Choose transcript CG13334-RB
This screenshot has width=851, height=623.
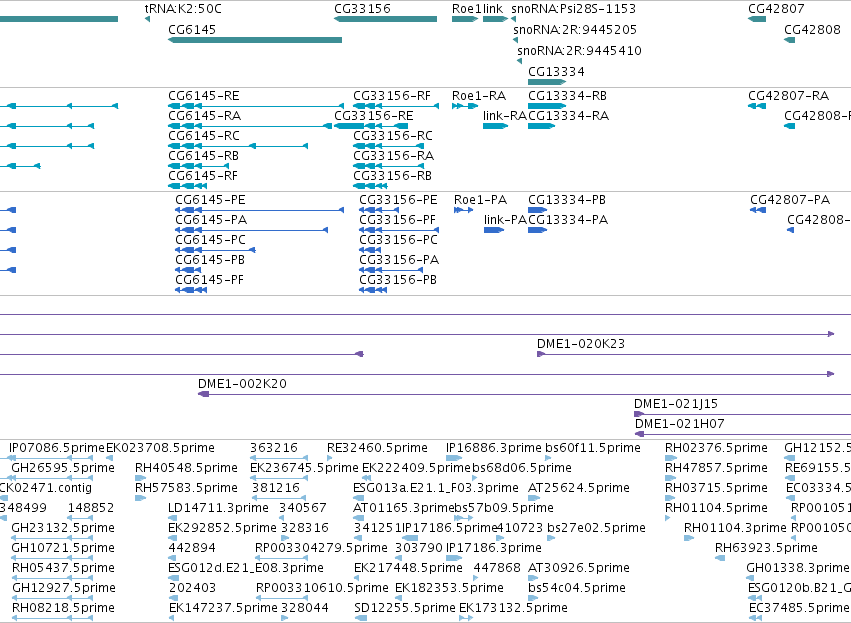(547, 106)
